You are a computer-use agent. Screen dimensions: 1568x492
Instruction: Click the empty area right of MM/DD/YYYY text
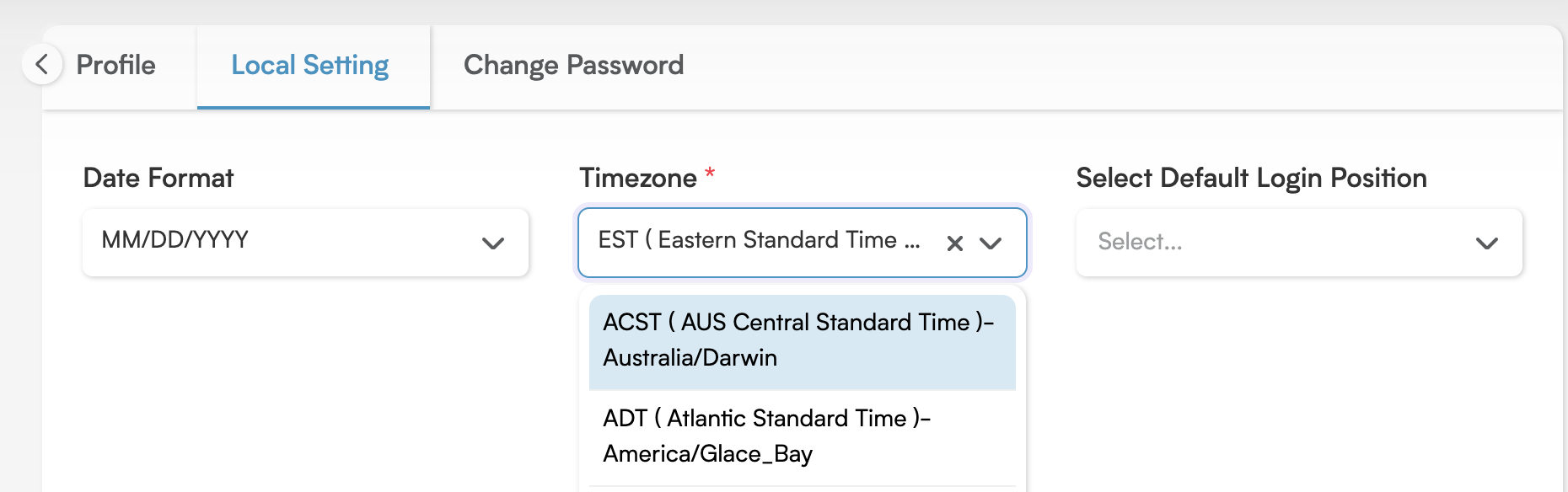click(362, 243)
